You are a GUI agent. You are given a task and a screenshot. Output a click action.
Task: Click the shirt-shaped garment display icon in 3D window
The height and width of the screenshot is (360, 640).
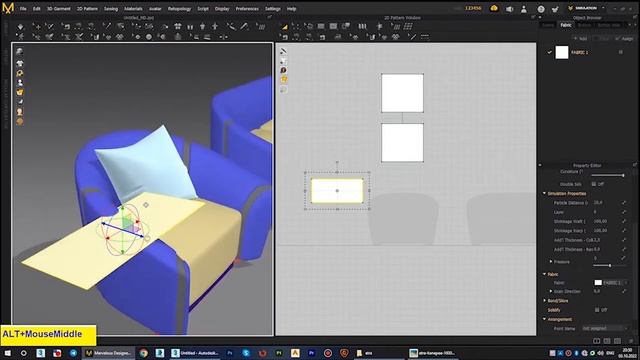[x=20, y=63]
